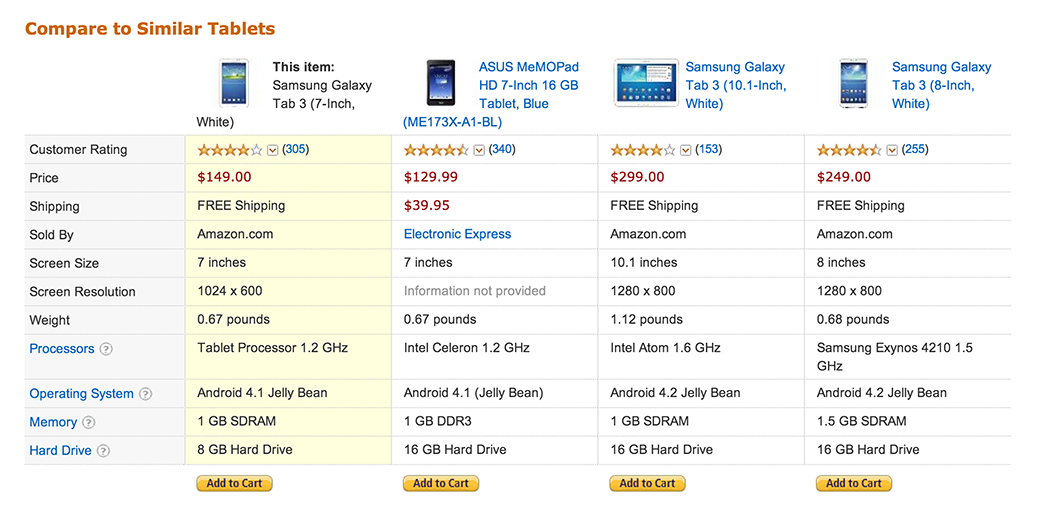Click help icon next to Hard Drive

(x=104, y=451)
